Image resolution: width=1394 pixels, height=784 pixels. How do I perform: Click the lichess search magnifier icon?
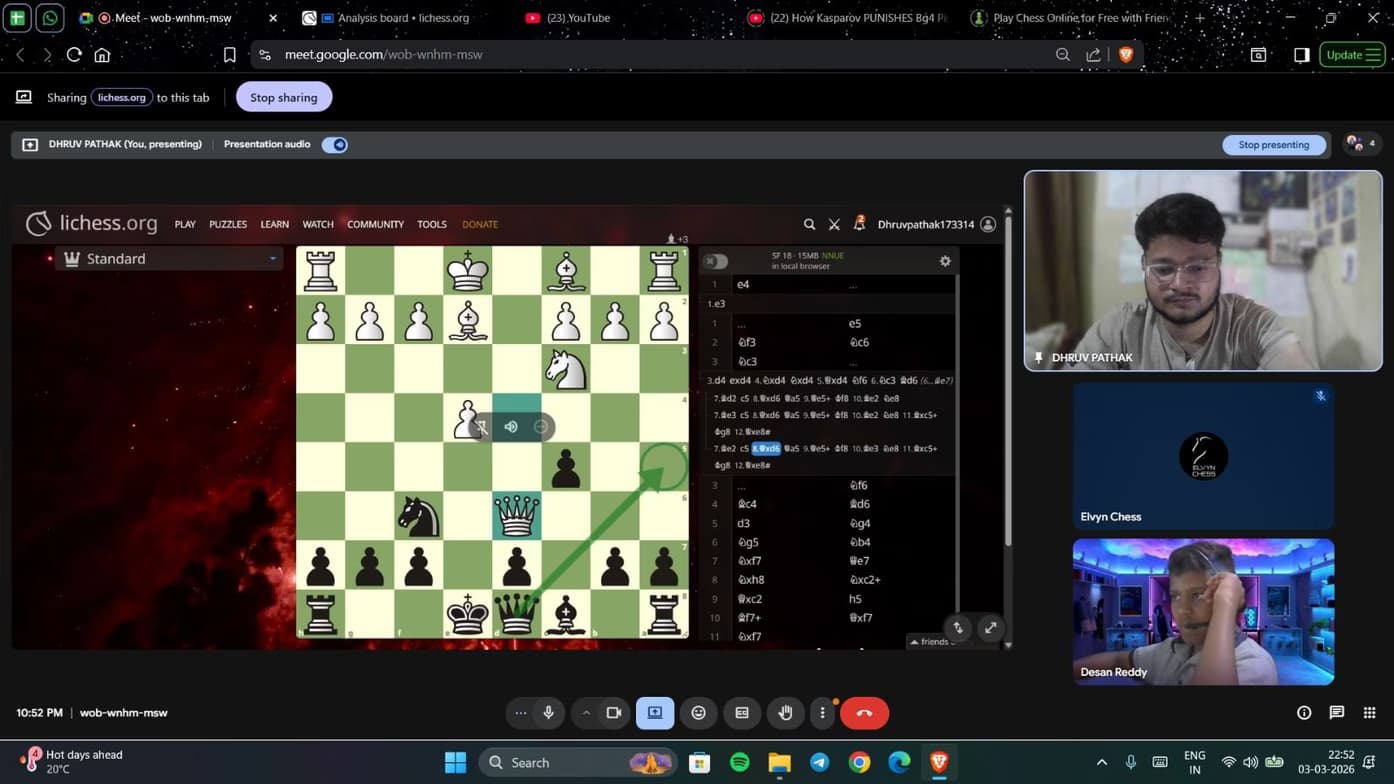point(809,224)
